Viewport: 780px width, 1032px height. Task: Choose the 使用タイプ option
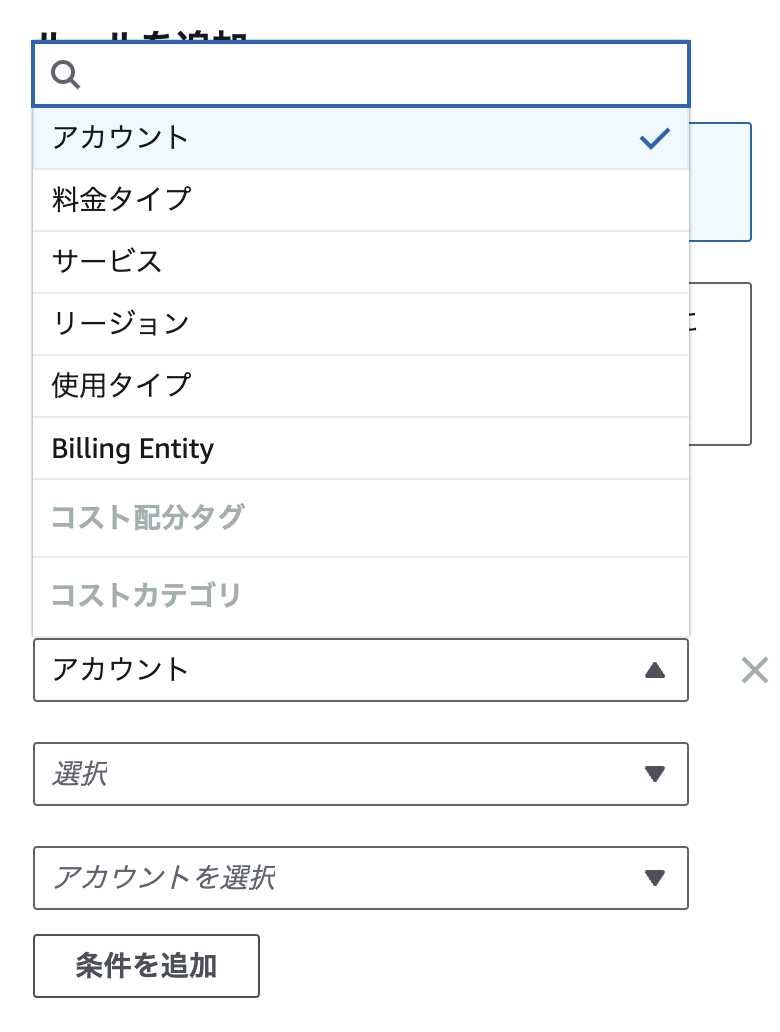tap(361, 386)
